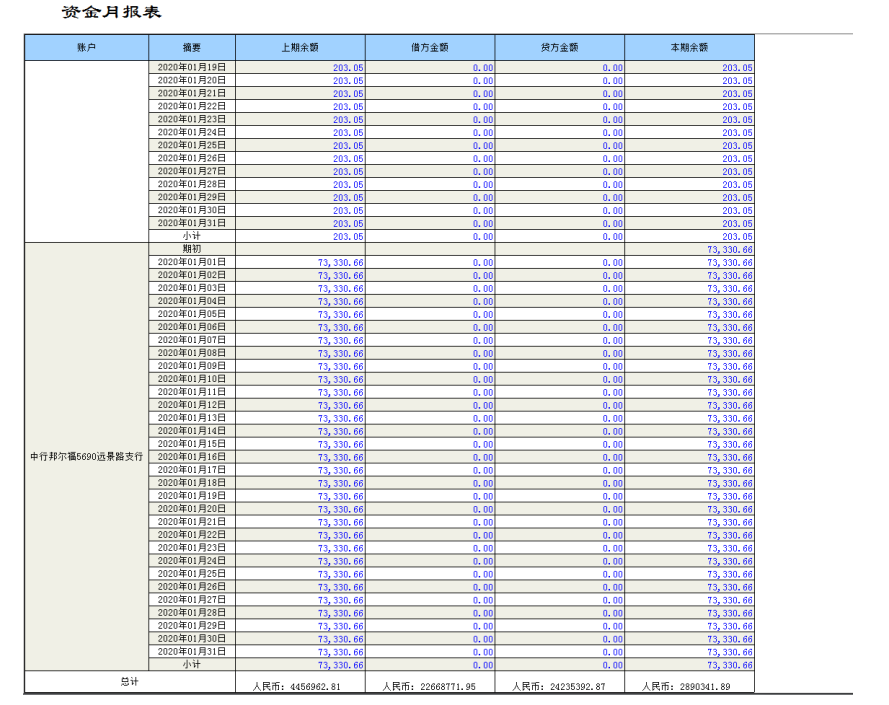Select the date cell 2020年01月14日
The width and height of the screenshot is (889, 705).
point(192,431)
